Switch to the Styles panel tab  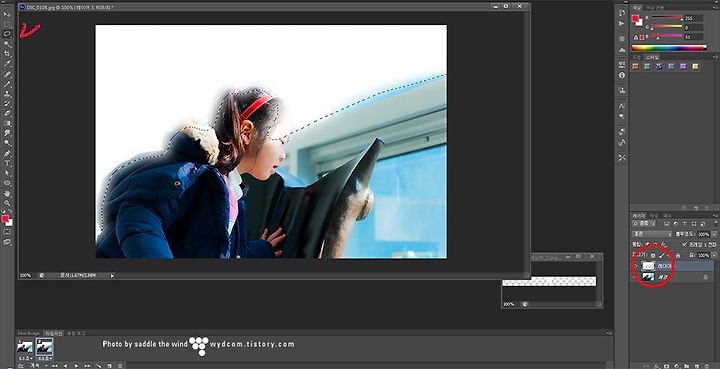(x=653, y=57)
